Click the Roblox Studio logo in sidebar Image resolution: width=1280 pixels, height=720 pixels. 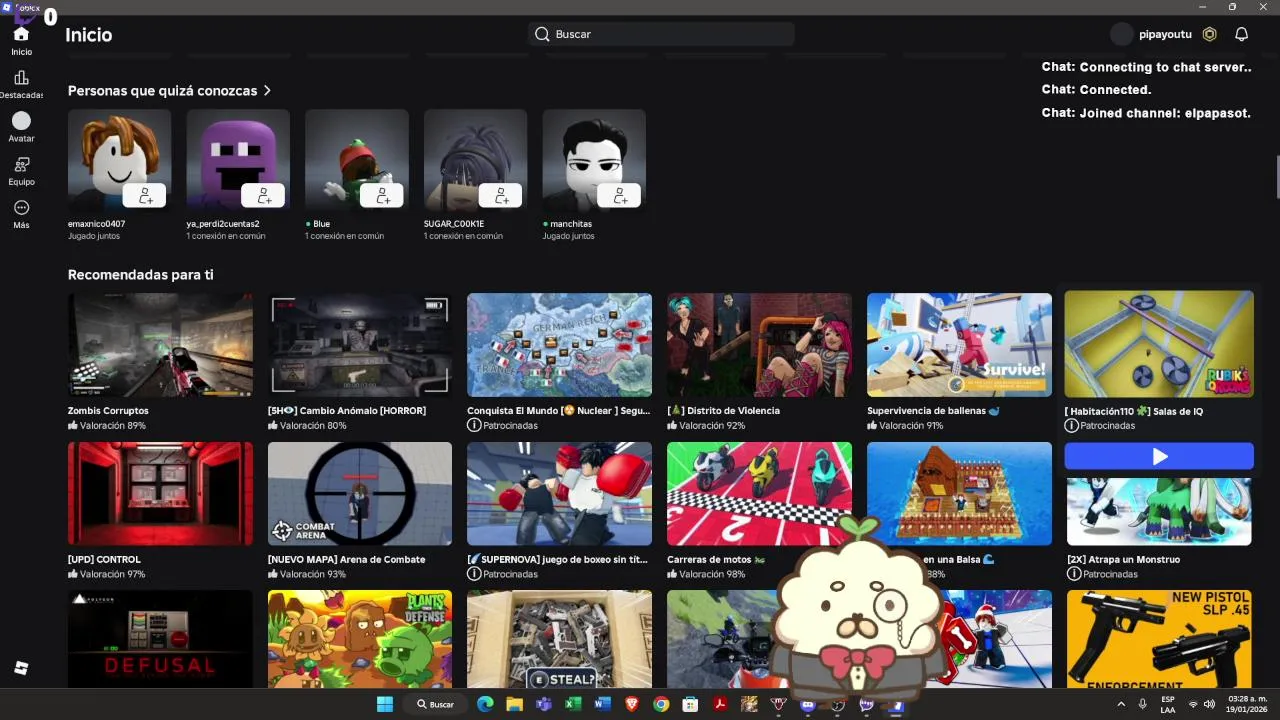pos(21,668)
